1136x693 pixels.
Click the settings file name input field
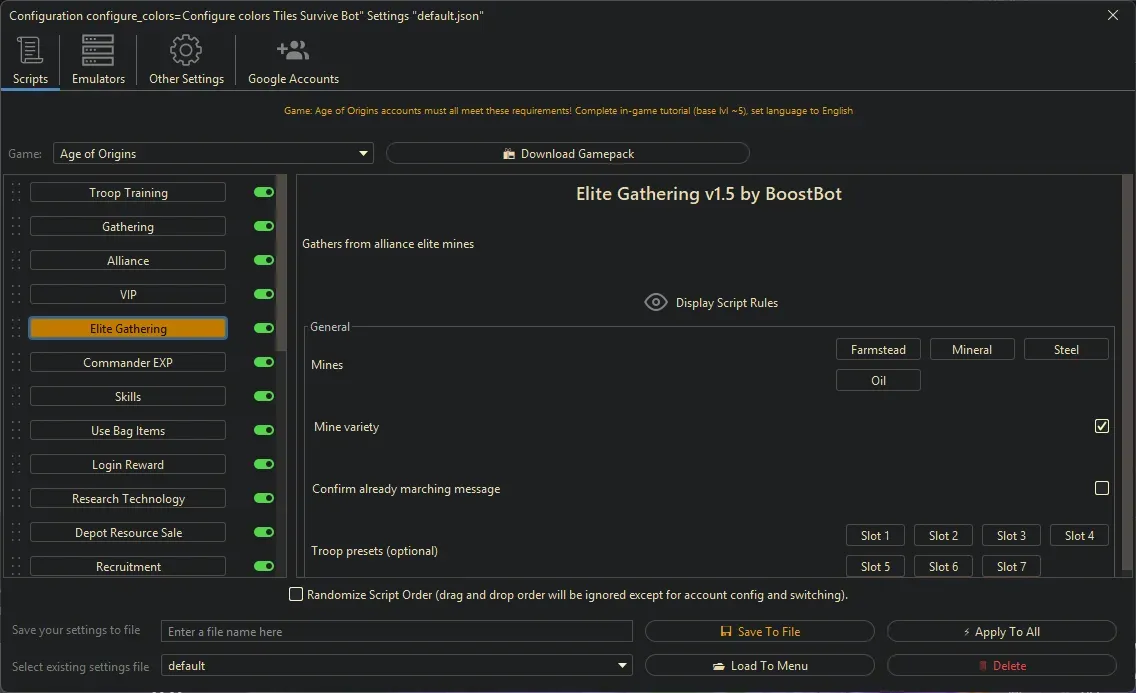click(397, 632)
